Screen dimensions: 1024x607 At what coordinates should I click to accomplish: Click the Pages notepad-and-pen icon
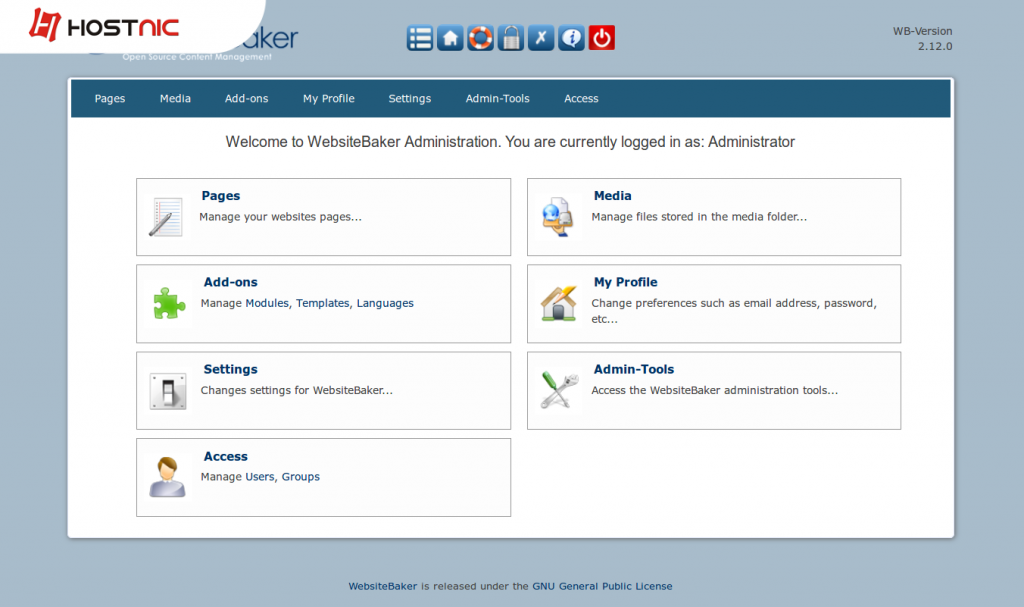[165, 217]
